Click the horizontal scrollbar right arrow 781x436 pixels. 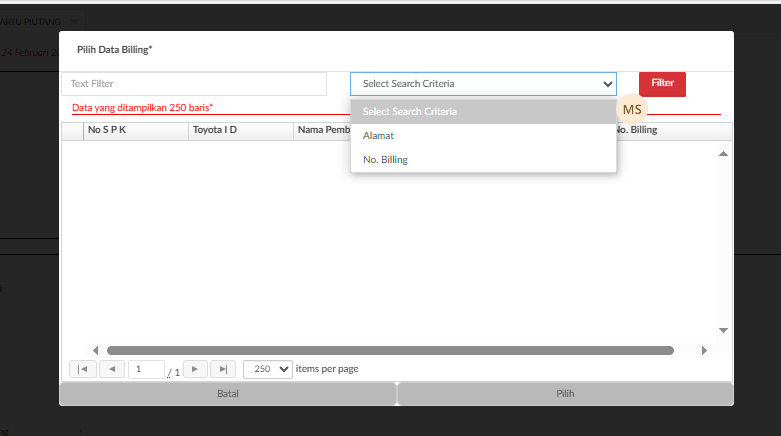704,350
